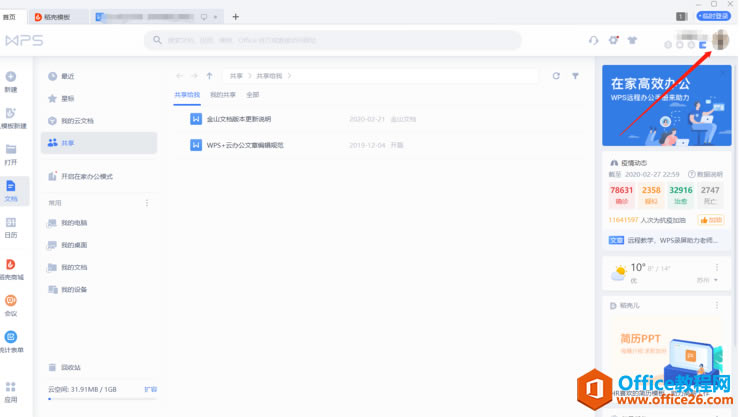
Task: Open the 稻壳商城 store icon
Action: 11,264
